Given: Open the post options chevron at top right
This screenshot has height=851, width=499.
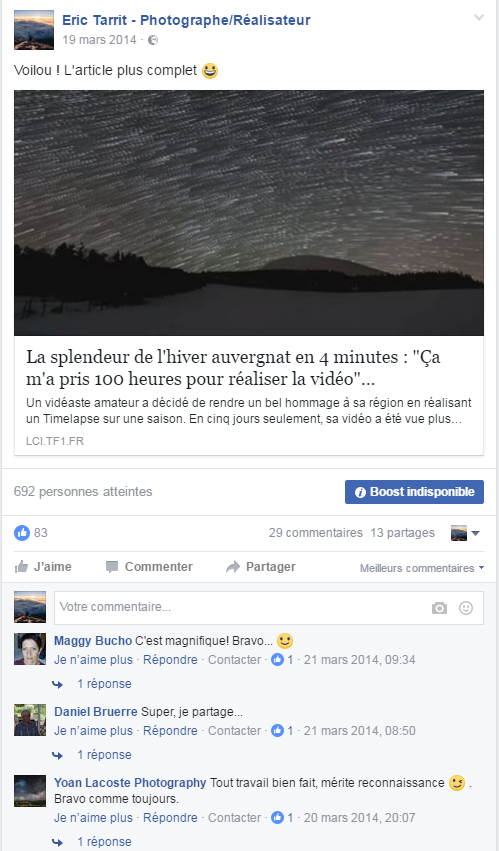Looking at the screenshot, I should point(478,17).
